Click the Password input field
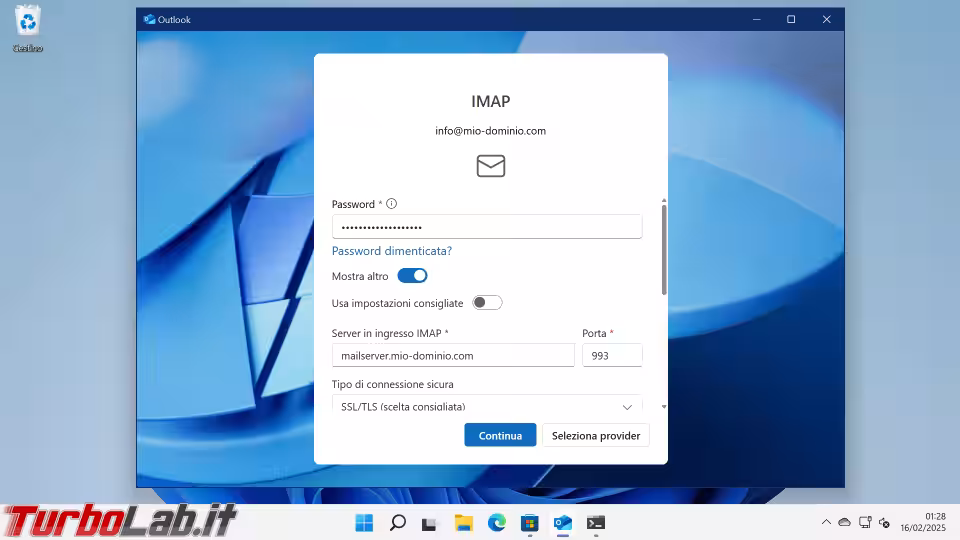 coord(487,227)
